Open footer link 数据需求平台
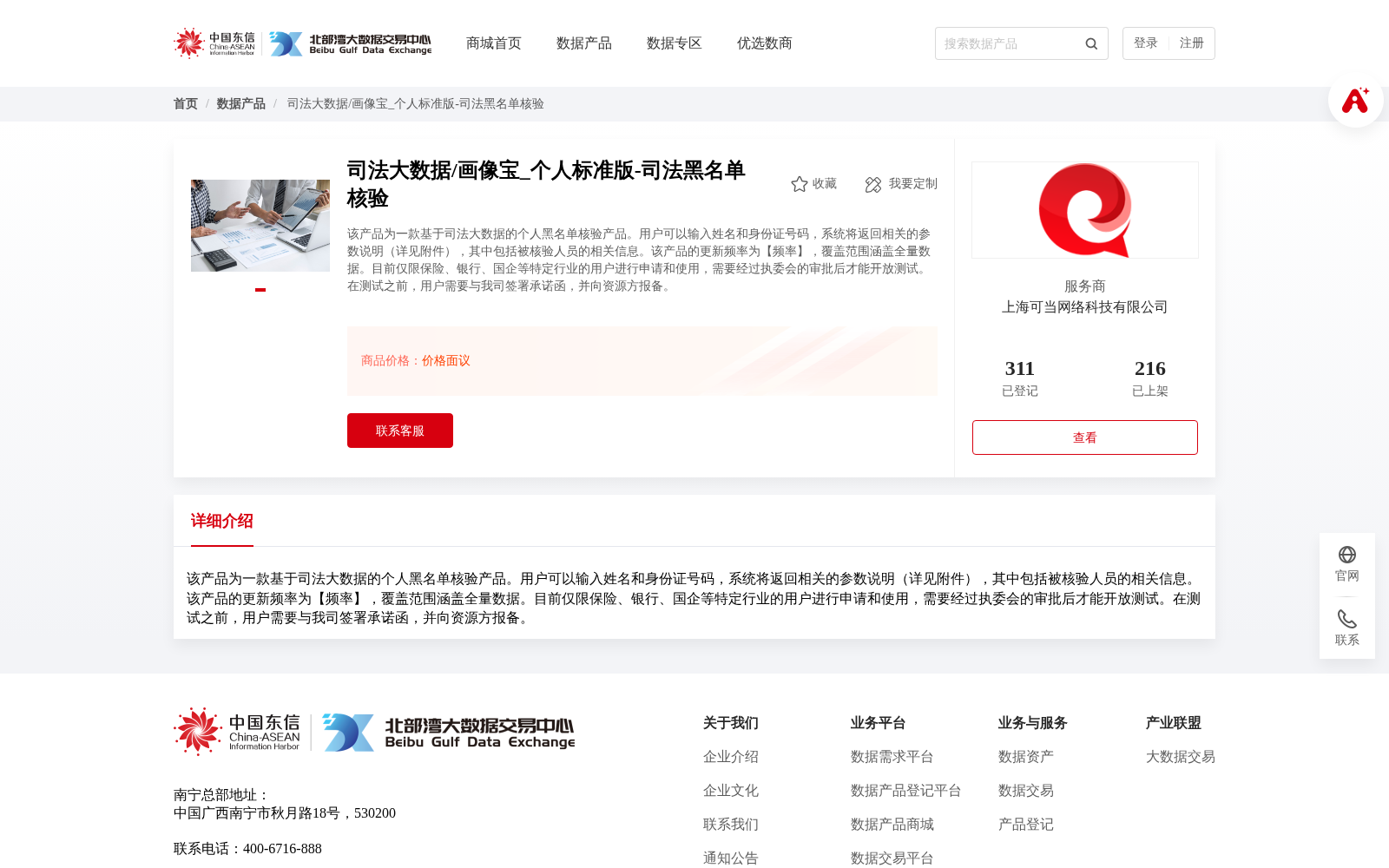 [892, 757]
